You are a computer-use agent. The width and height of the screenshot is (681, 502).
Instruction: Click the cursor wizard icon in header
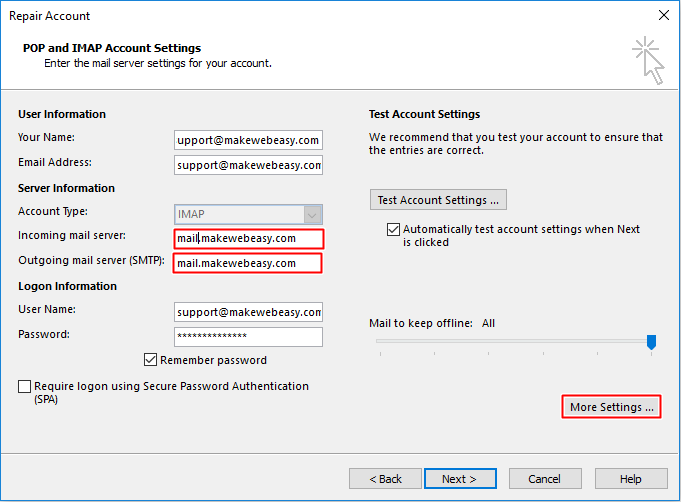647,61
